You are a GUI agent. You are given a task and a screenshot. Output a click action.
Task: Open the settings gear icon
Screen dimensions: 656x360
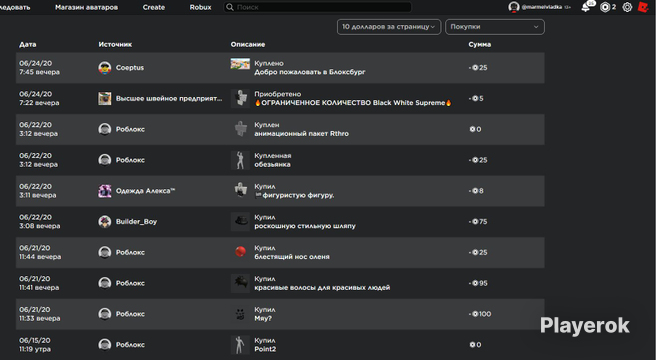627,7
